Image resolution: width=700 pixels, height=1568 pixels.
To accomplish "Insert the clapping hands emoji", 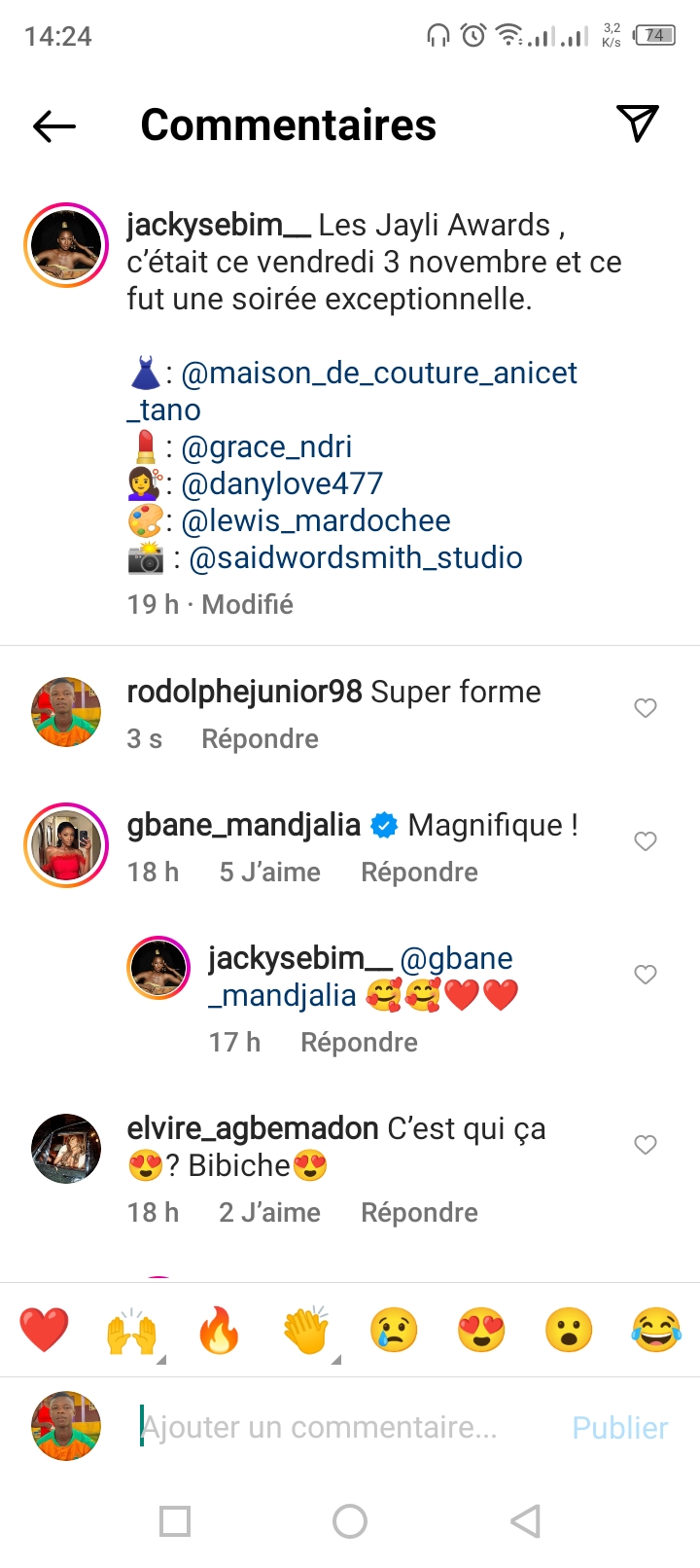I will coord(306,1330).
